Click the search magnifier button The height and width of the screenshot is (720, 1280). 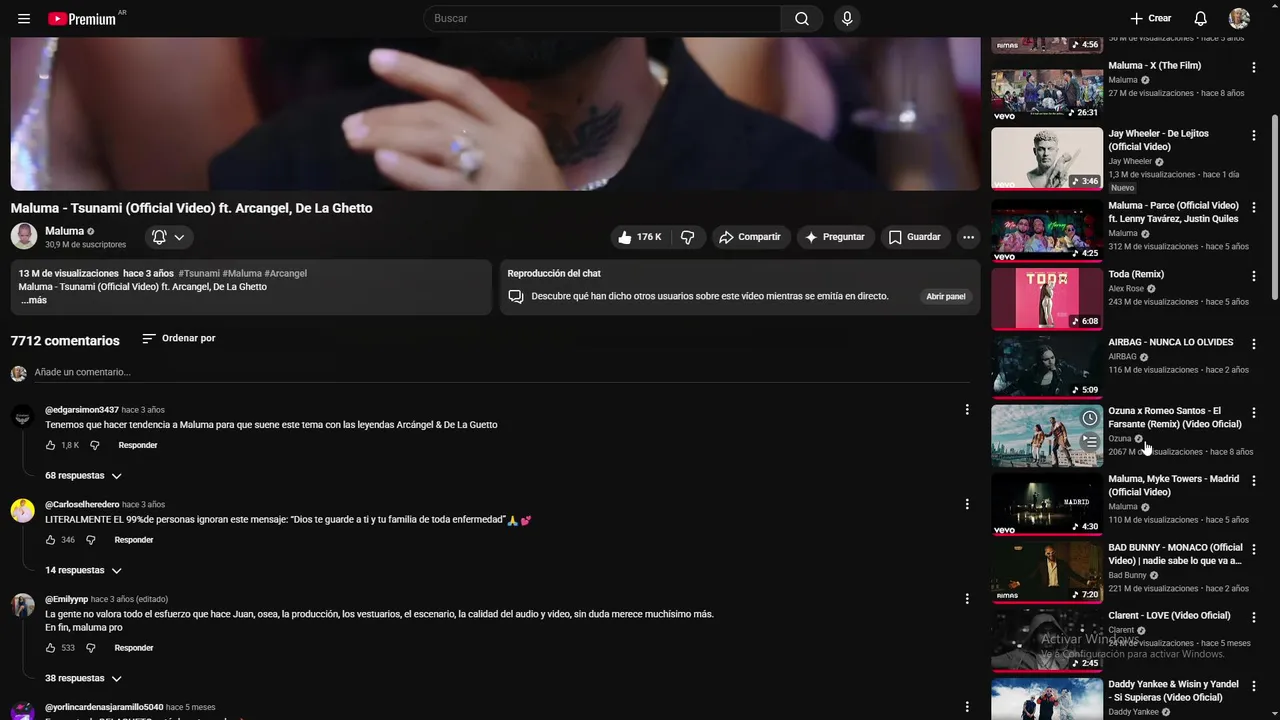pyautogui.click(x=802, y=18)
